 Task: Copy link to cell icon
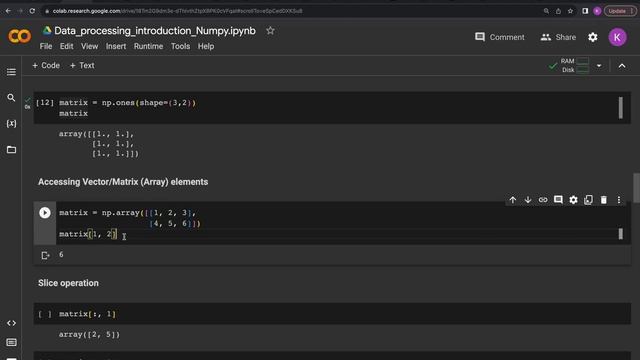543,200
